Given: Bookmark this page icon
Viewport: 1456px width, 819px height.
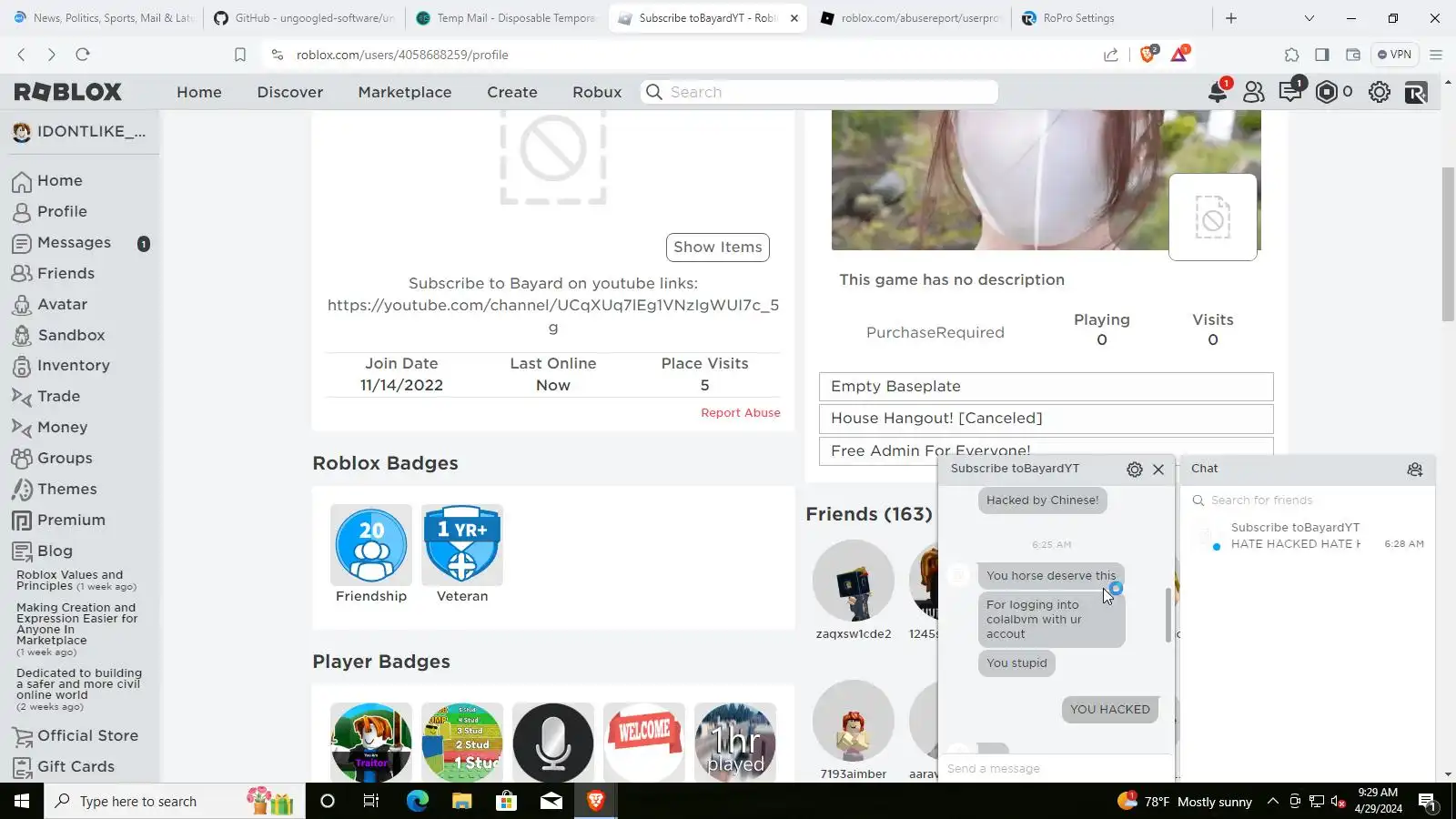Looking at the screenshot, I should tap(240, 55).
